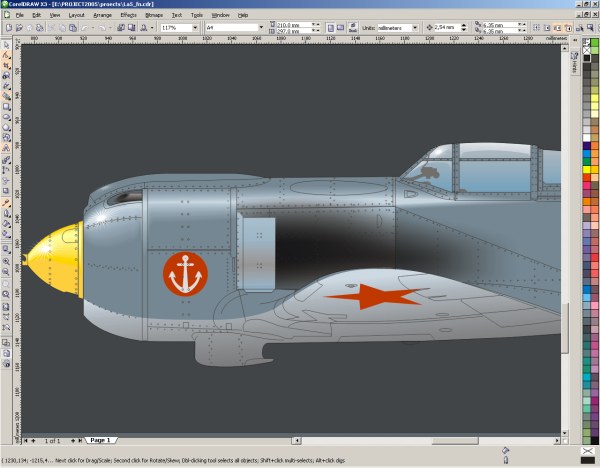Open the Bitmaps menu

click(x=154, y=15)
